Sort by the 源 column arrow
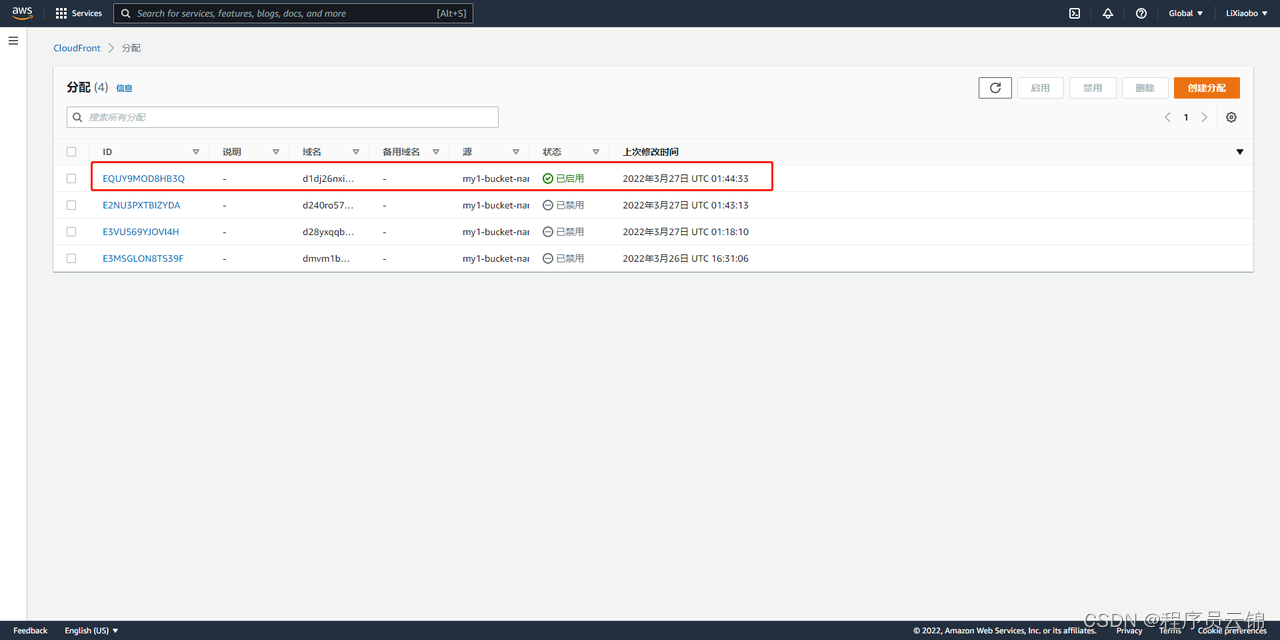 (x=516, y=152)
